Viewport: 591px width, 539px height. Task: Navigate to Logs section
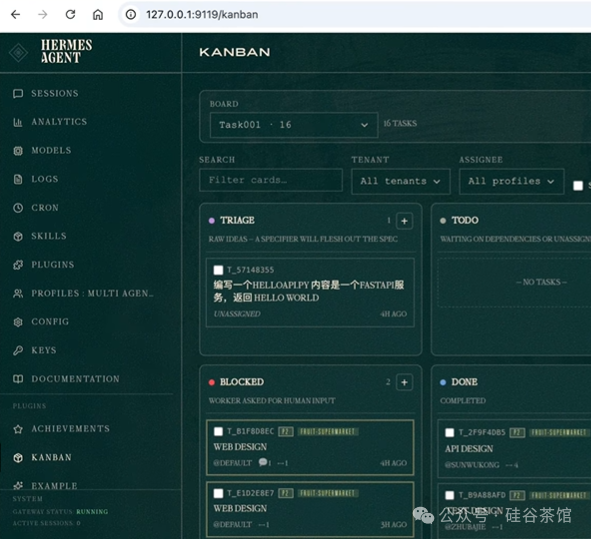point(45,179)
